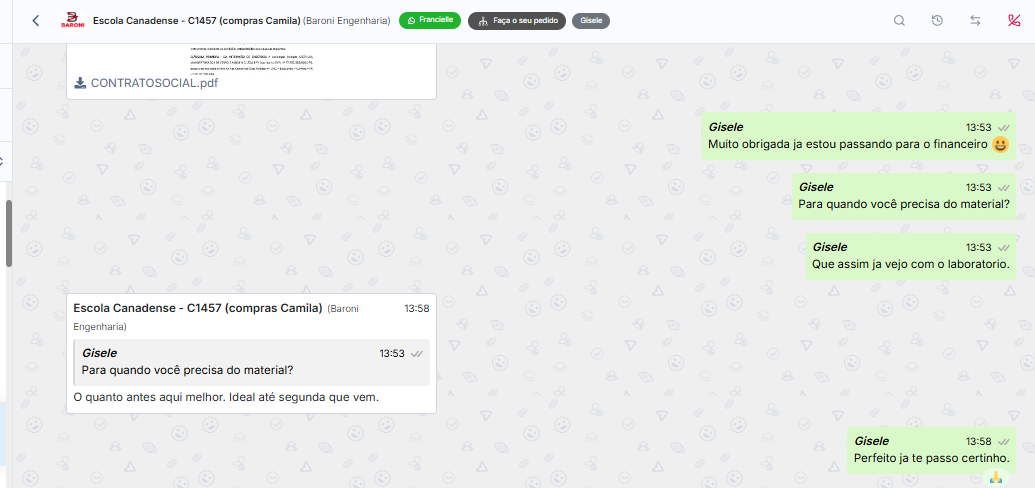The width and height of the screenshot is (1035, 488).
Task: Click the contact name Escola Canadense header
Action: [x=196, y=20]
